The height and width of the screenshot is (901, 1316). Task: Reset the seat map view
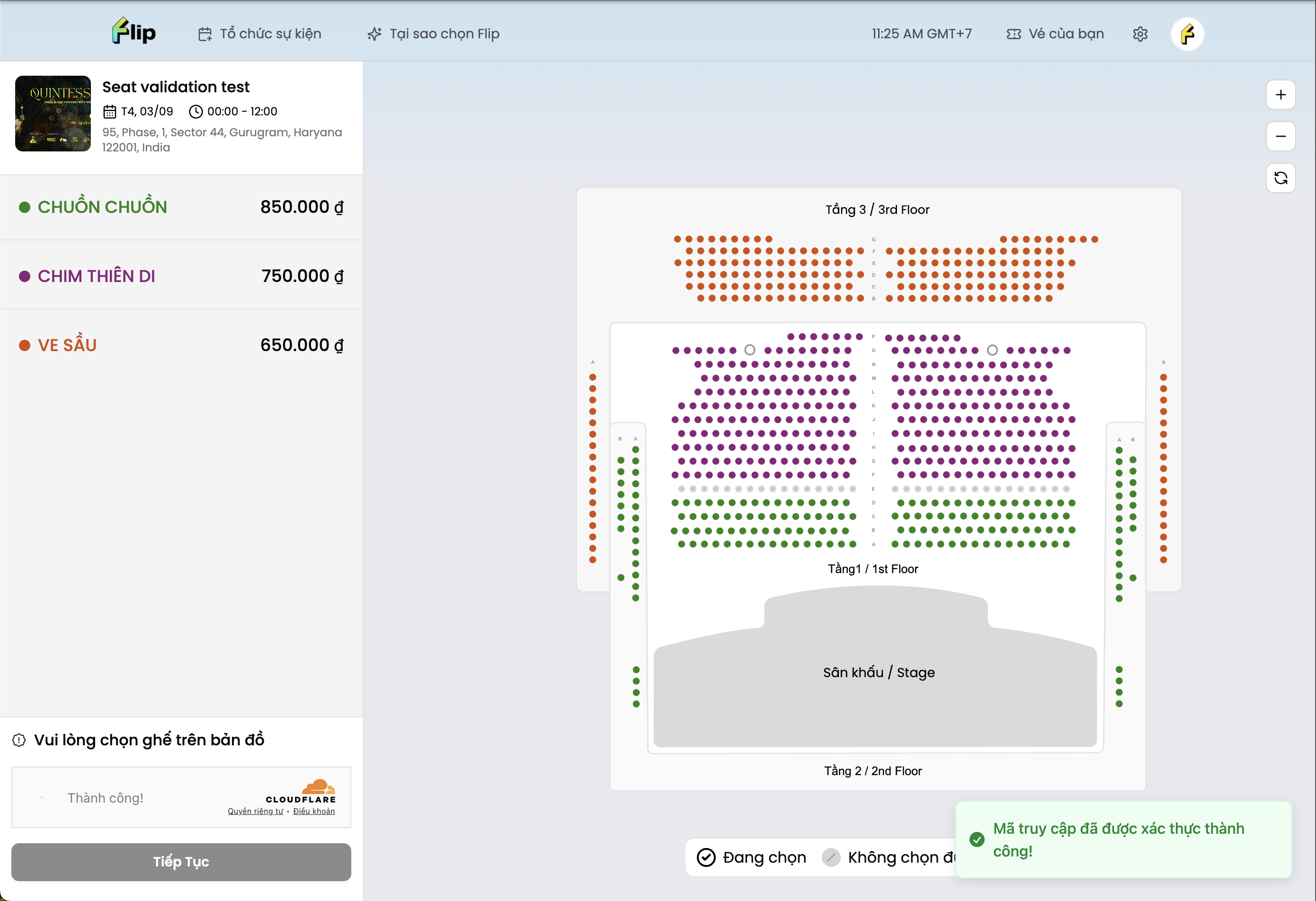click(x=1280, y=178)
